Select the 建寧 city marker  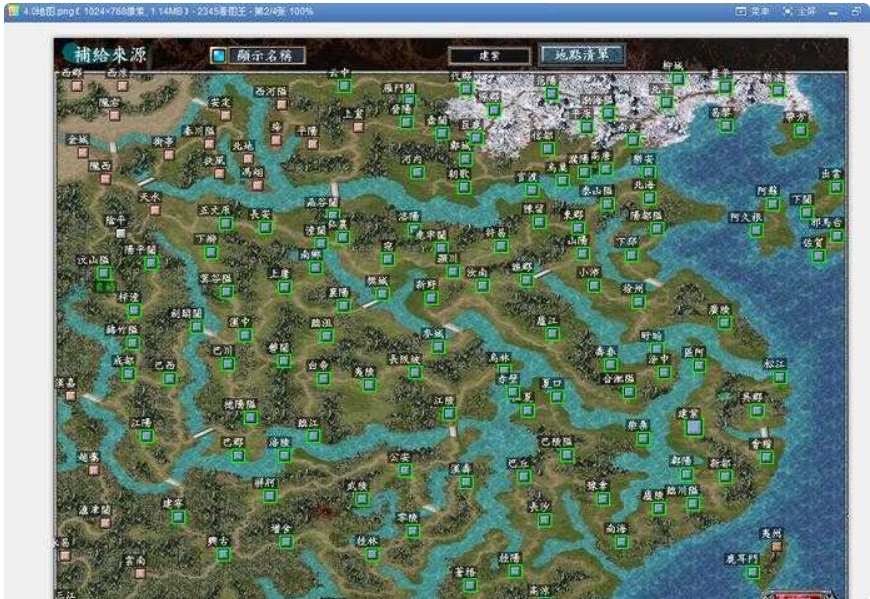tap(178, 516)
